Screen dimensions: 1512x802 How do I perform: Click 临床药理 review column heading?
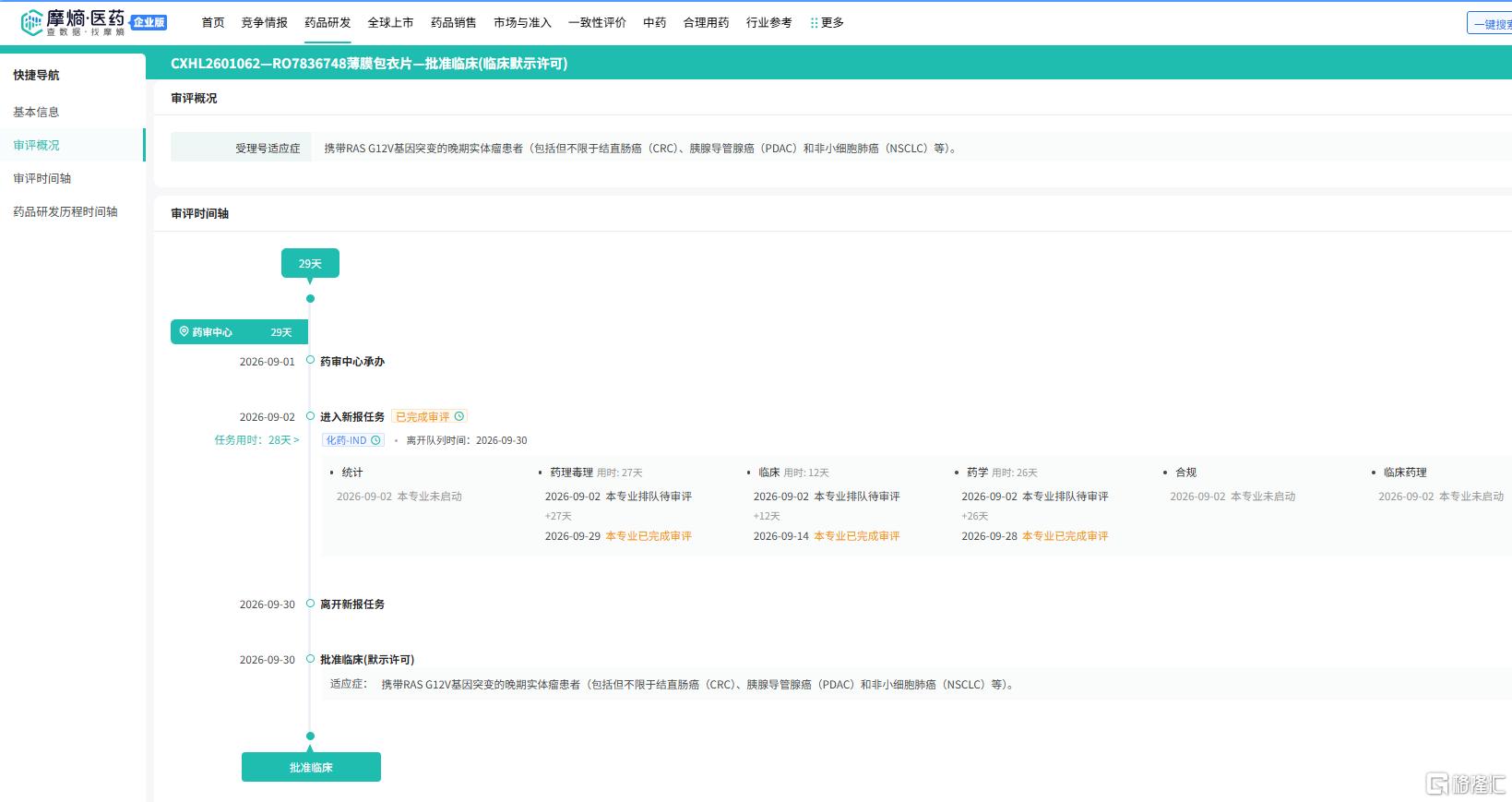coord(1405,473)
